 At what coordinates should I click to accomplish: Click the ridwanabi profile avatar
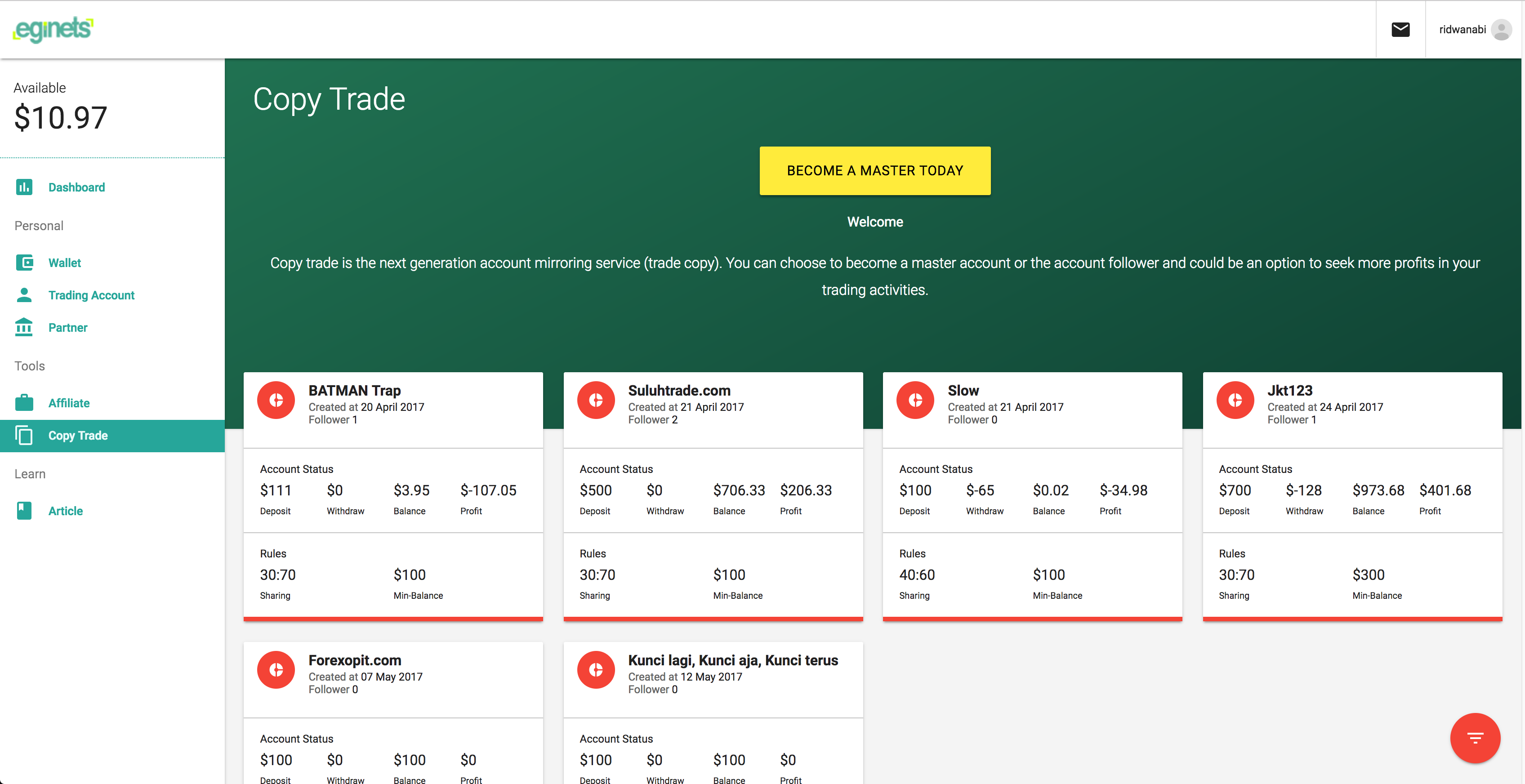(1501, 30)
